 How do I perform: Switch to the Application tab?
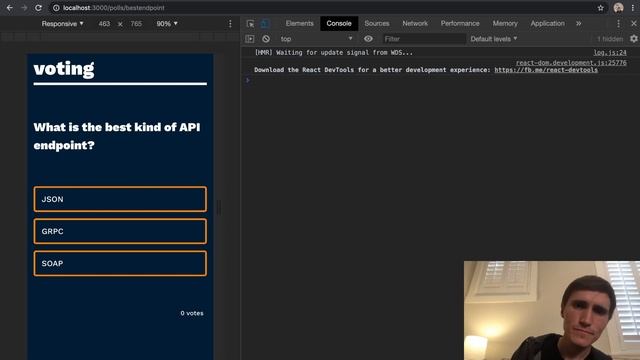point(547,23)
